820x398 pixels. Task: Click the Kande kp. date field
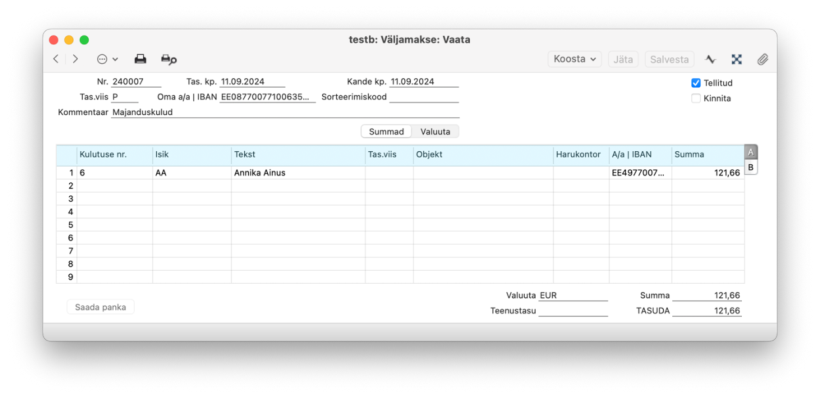[x=424, y=82]
